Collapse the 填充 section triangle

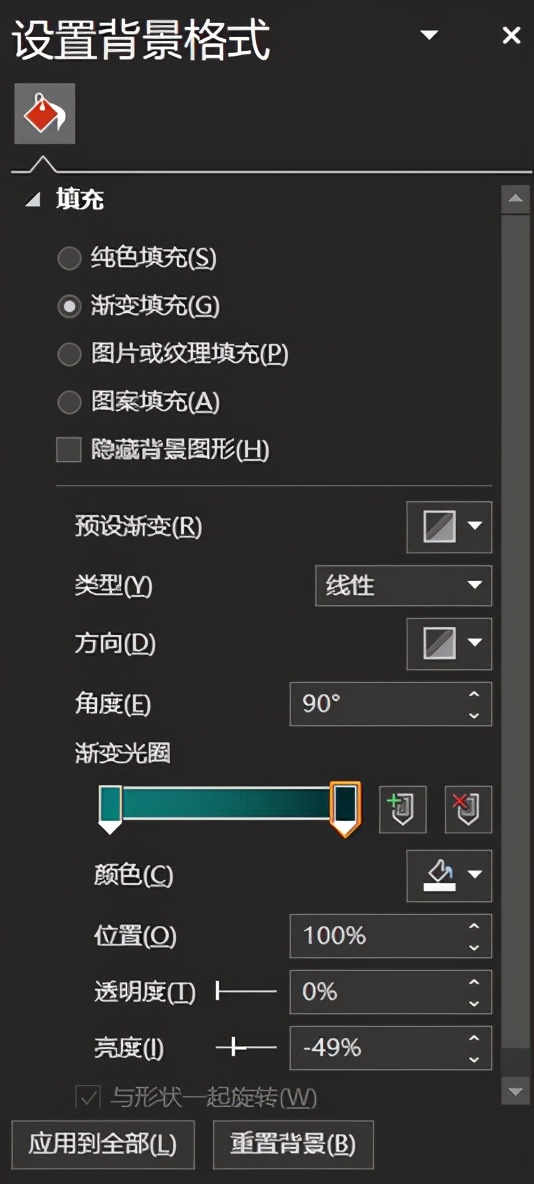[x=32, y=200]
